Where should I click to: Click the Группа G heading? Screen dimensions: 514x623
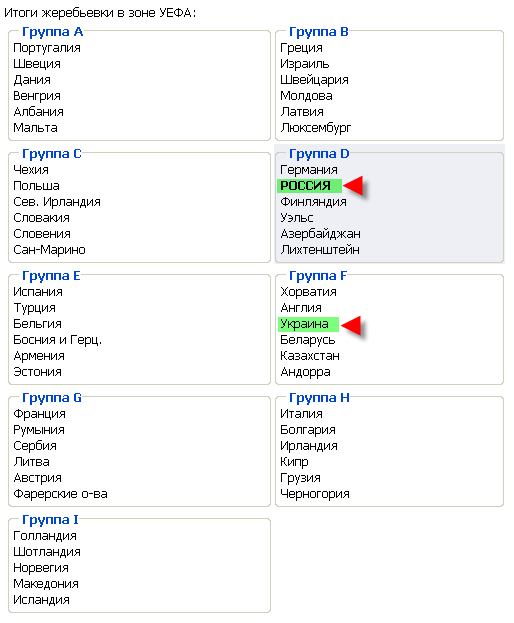pyautogui.click(x=52, y=397)
